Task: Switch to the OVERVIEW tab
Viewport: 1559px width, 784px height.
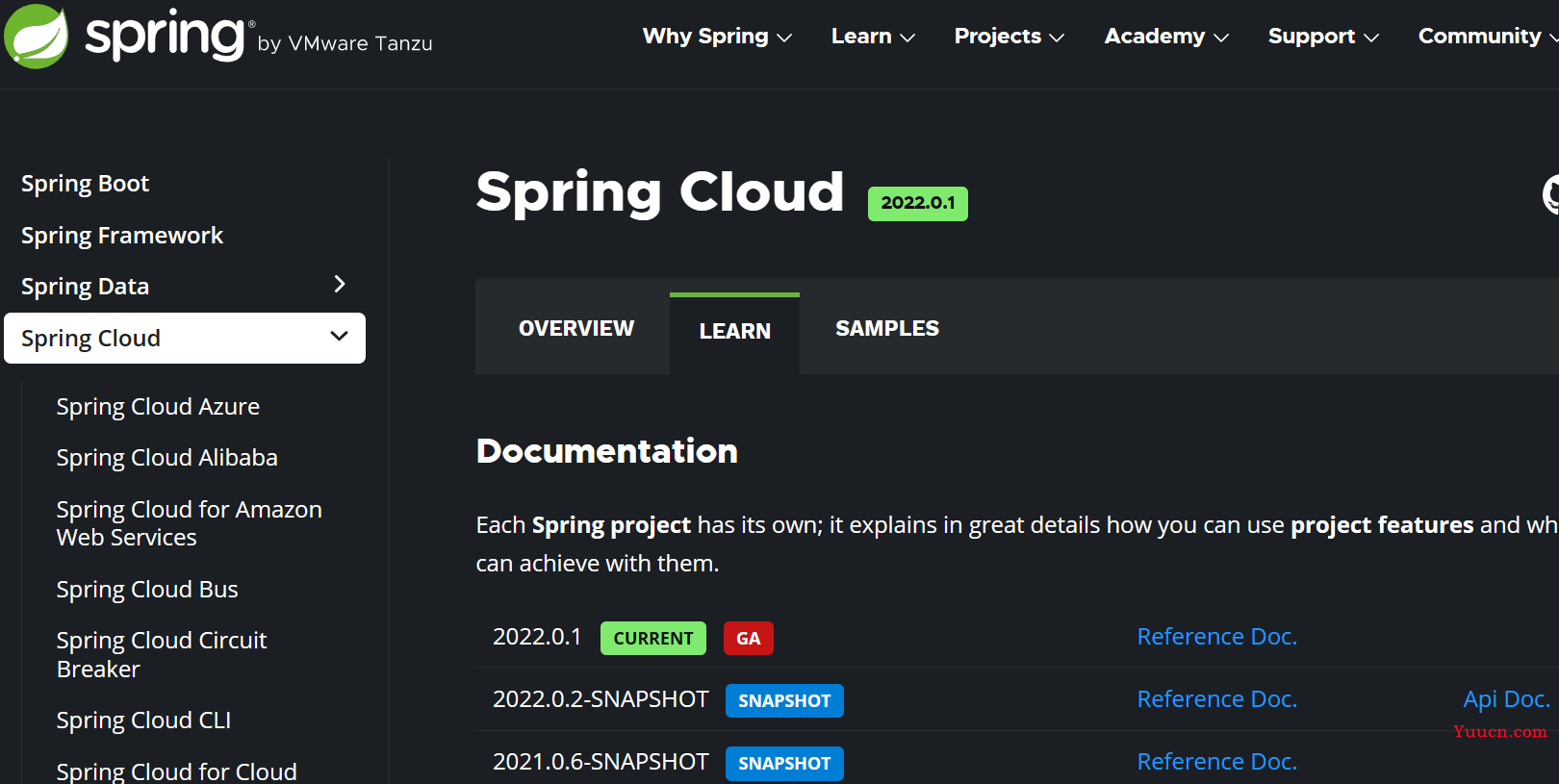Action: coord(576,329)
